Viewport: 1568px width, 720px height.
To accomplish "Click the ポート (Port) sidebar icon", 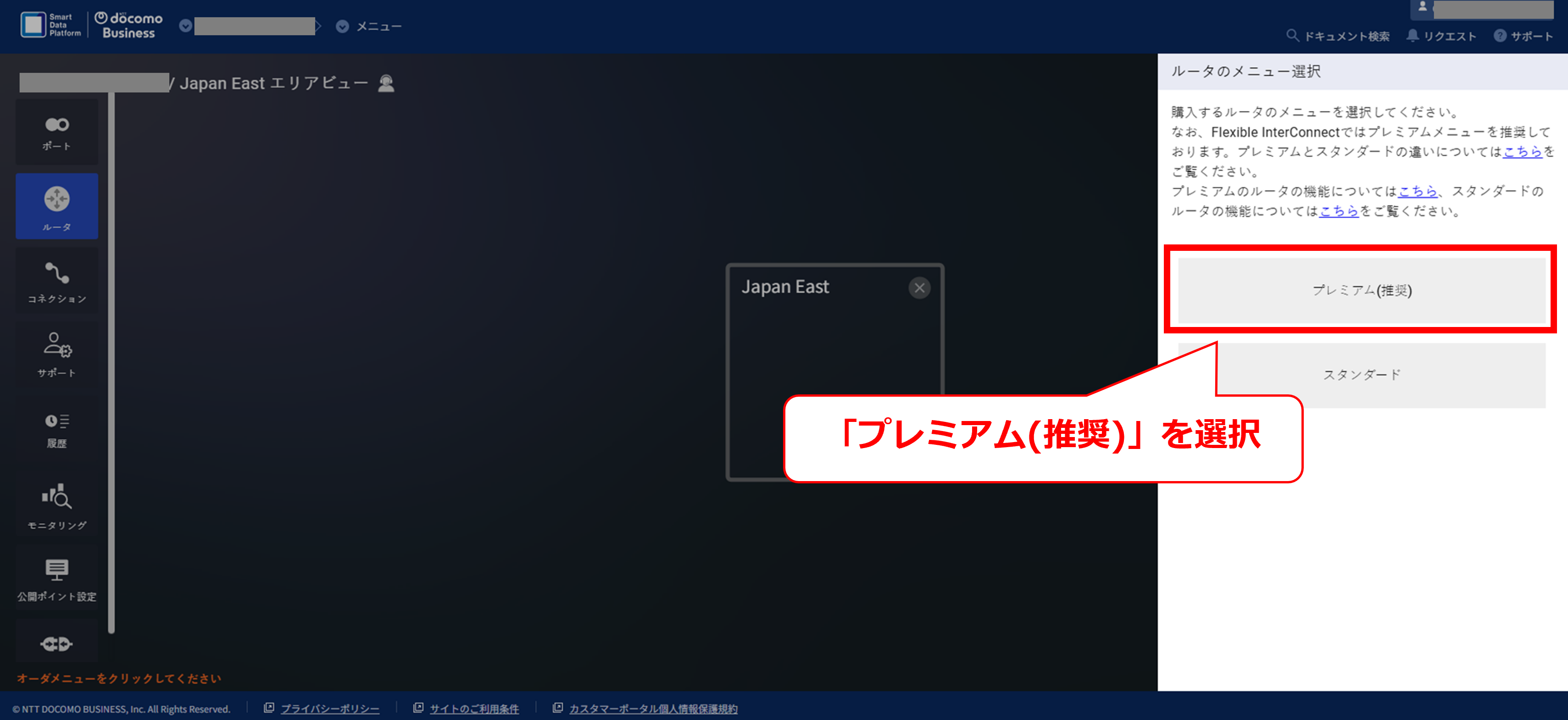I will click(56, 132).
